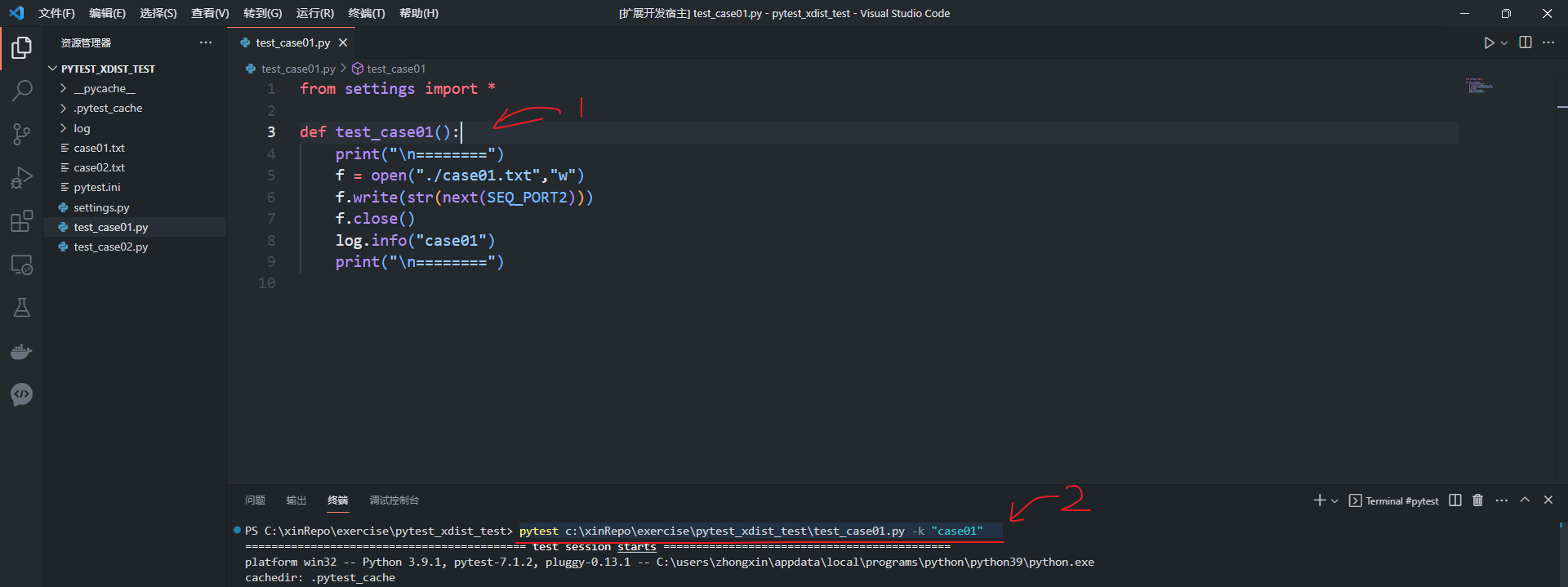Open the 终端(T) menu
This screenshot has width=1568, height=587.
point(366,13)
